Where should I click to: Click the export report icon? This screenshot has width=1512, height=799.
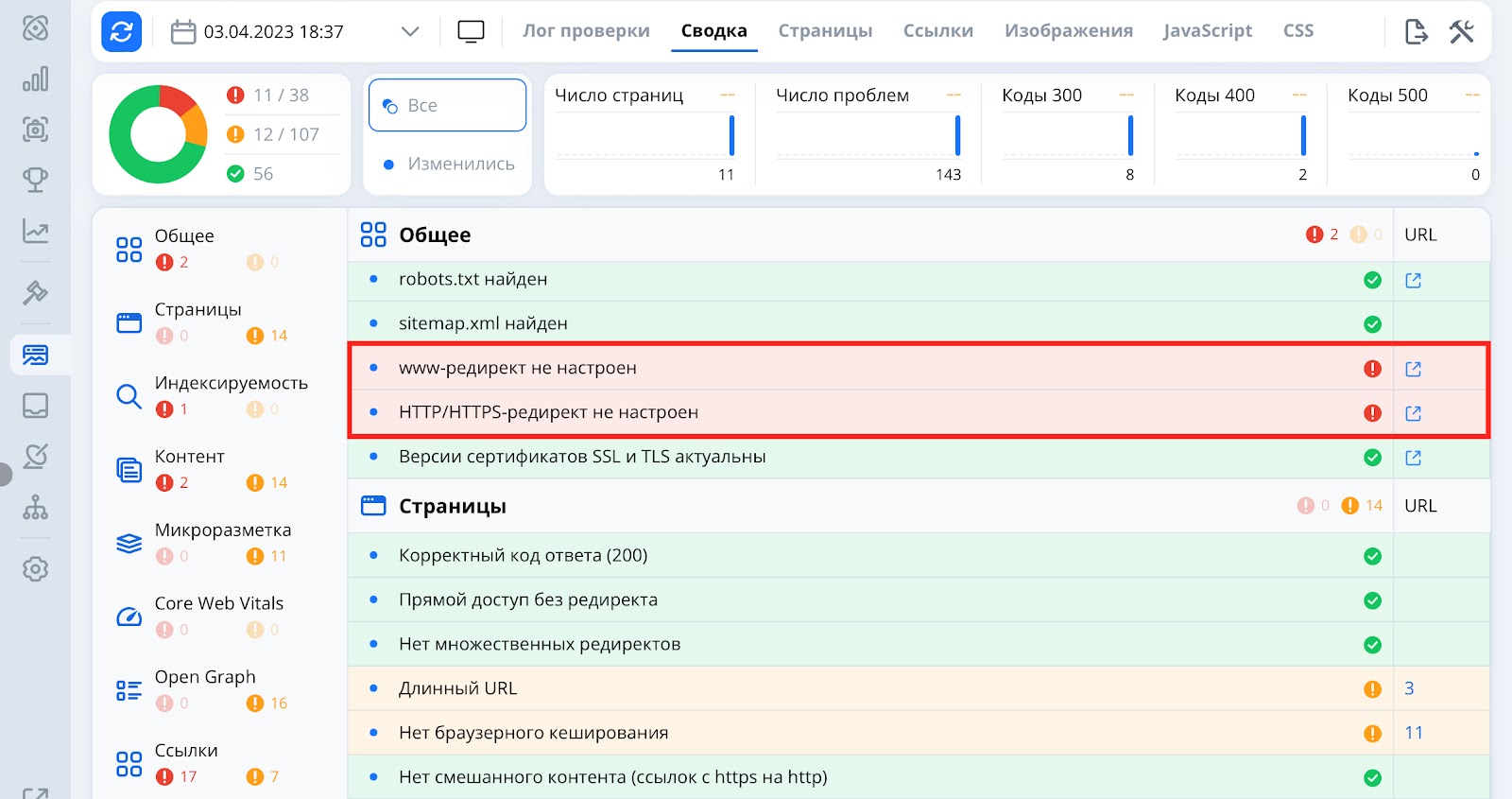tap(1416, 31)
